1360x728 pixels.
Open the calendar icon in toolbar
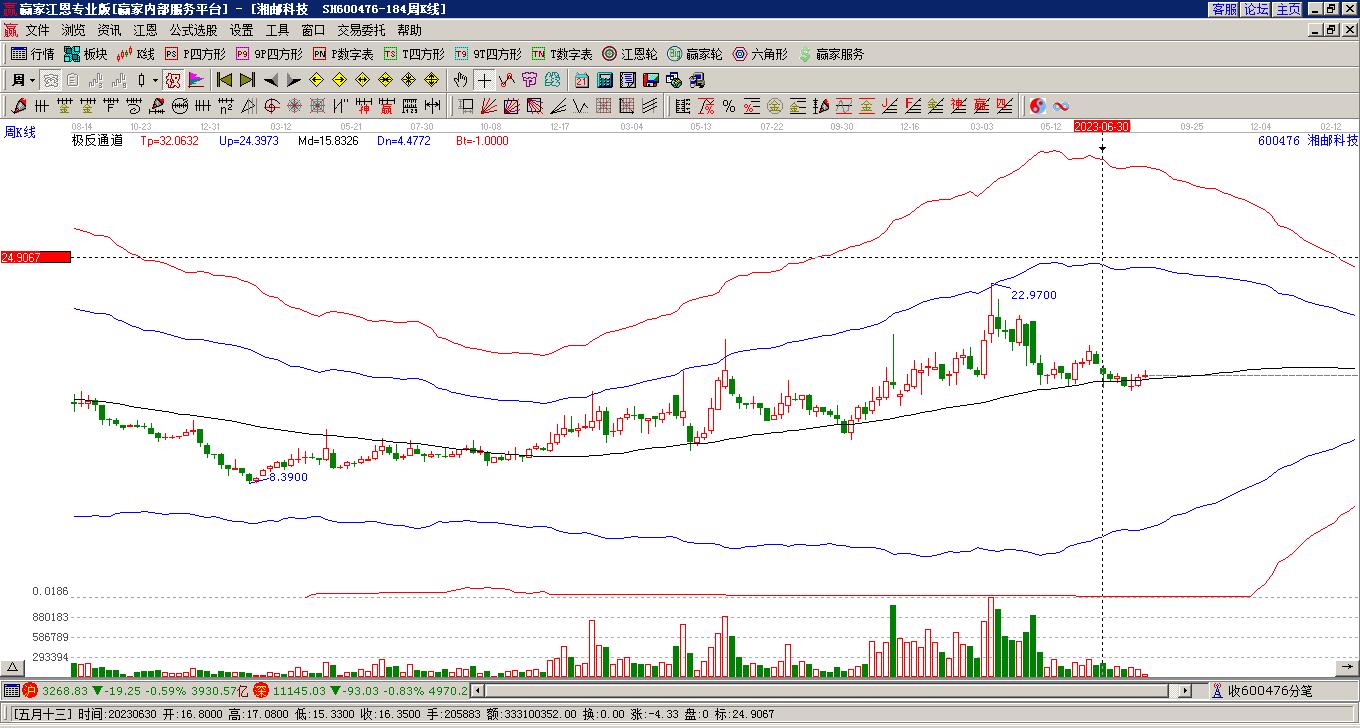coord(581,80)
